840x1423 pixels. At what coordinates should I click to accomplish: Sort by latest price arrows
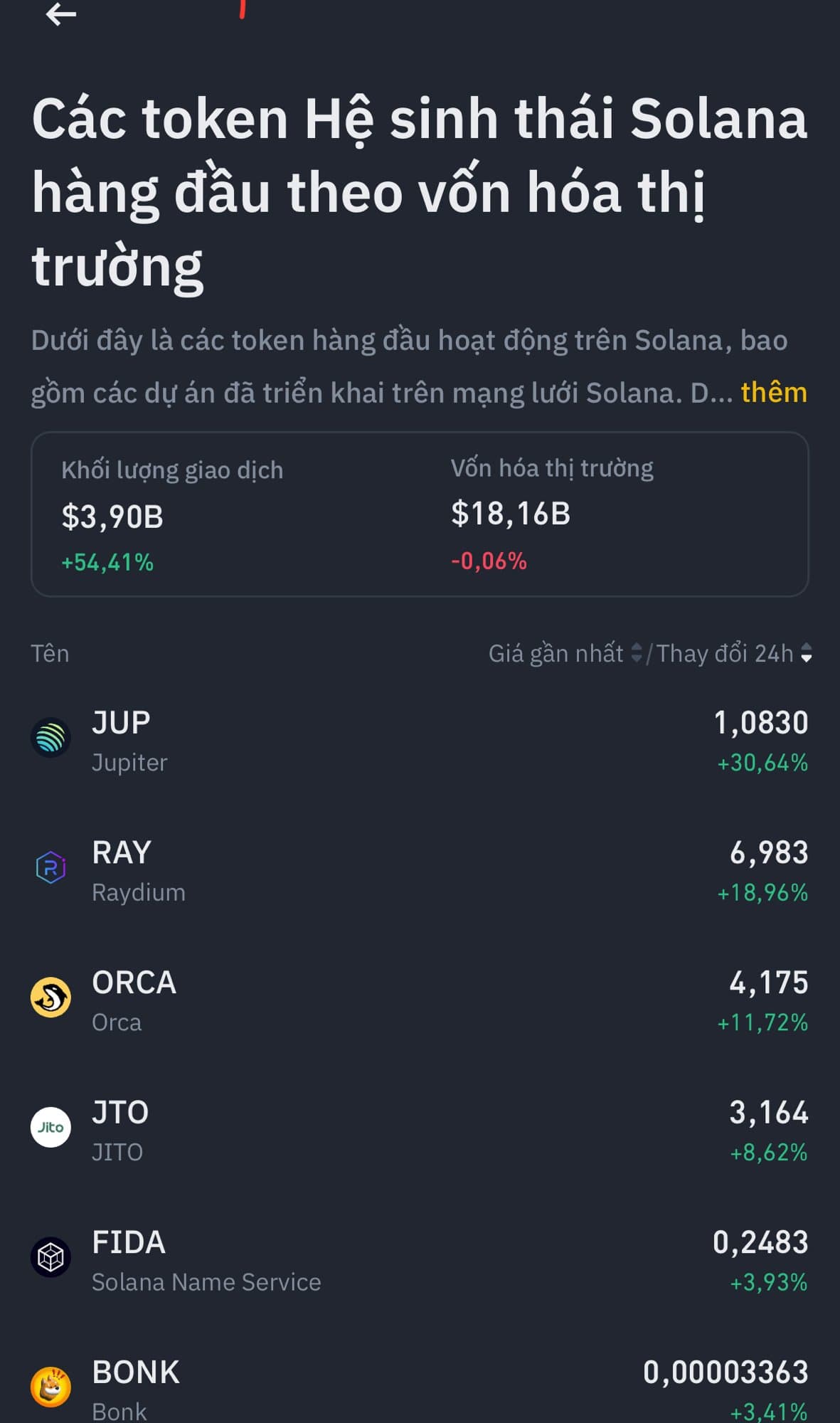[637, 653]
